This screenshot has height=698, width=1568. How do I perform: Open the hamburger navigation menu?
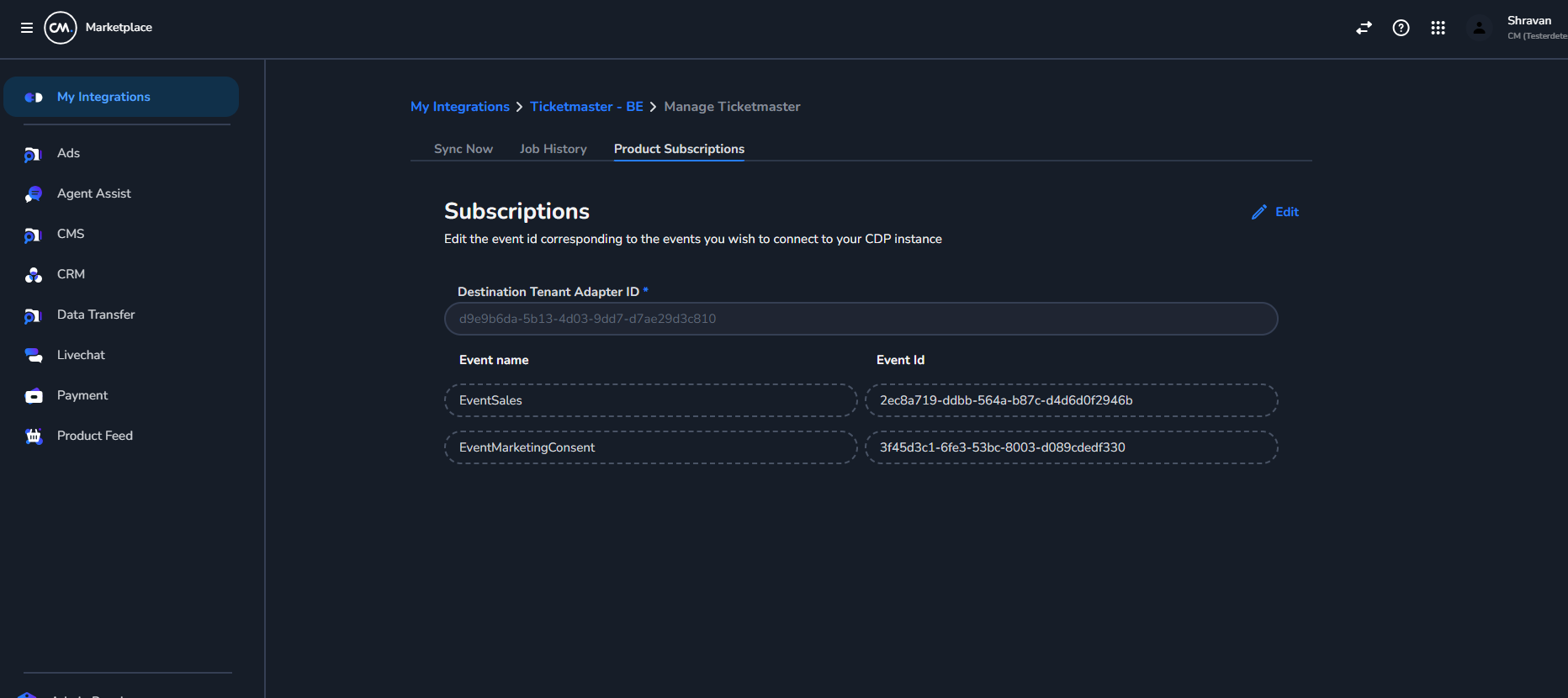pyautogui.click(x=27, y=28)
